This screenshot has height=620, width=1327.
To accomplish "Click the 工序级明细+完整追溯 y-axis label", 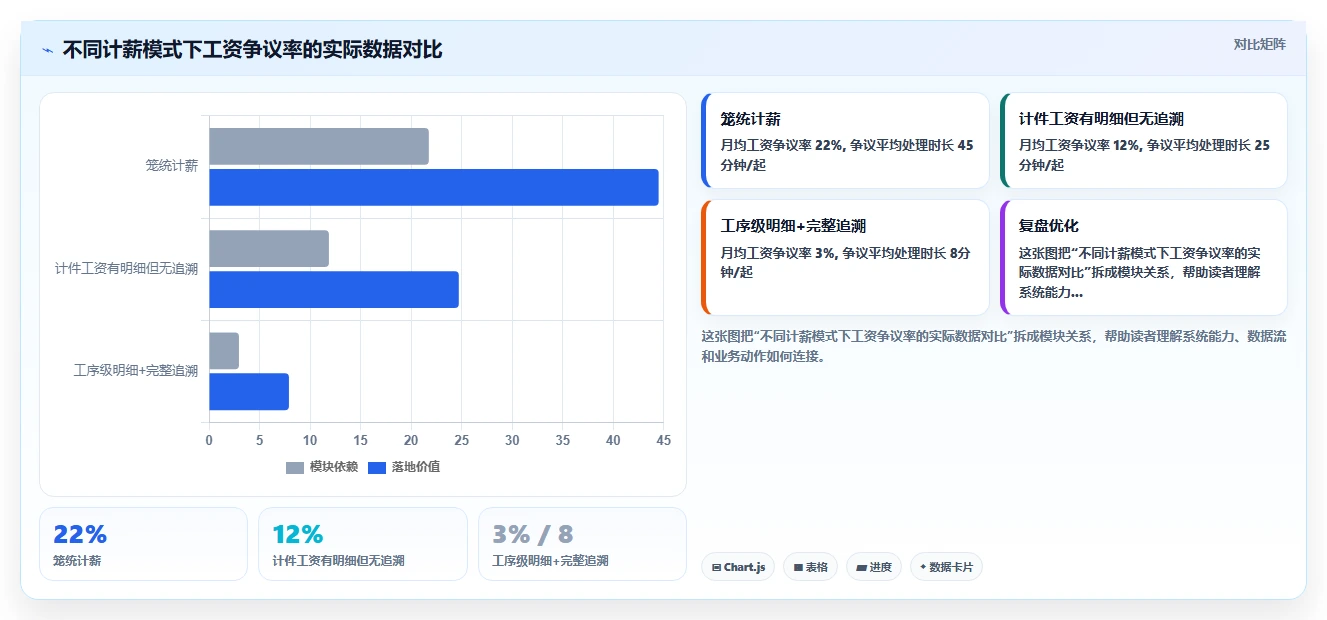I will [x=136, y=370].
